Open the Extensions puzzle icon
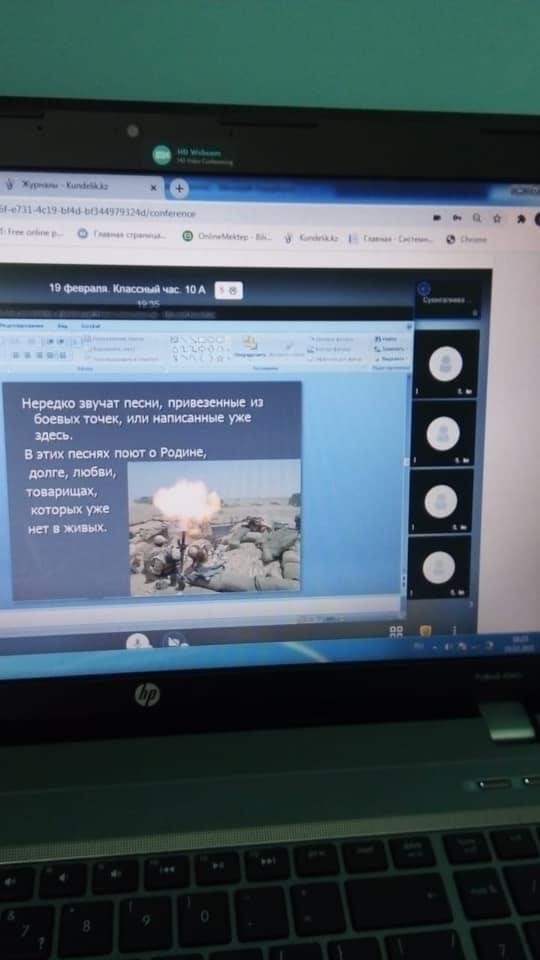This screenshot has height=960, width=540. point(520,219)
